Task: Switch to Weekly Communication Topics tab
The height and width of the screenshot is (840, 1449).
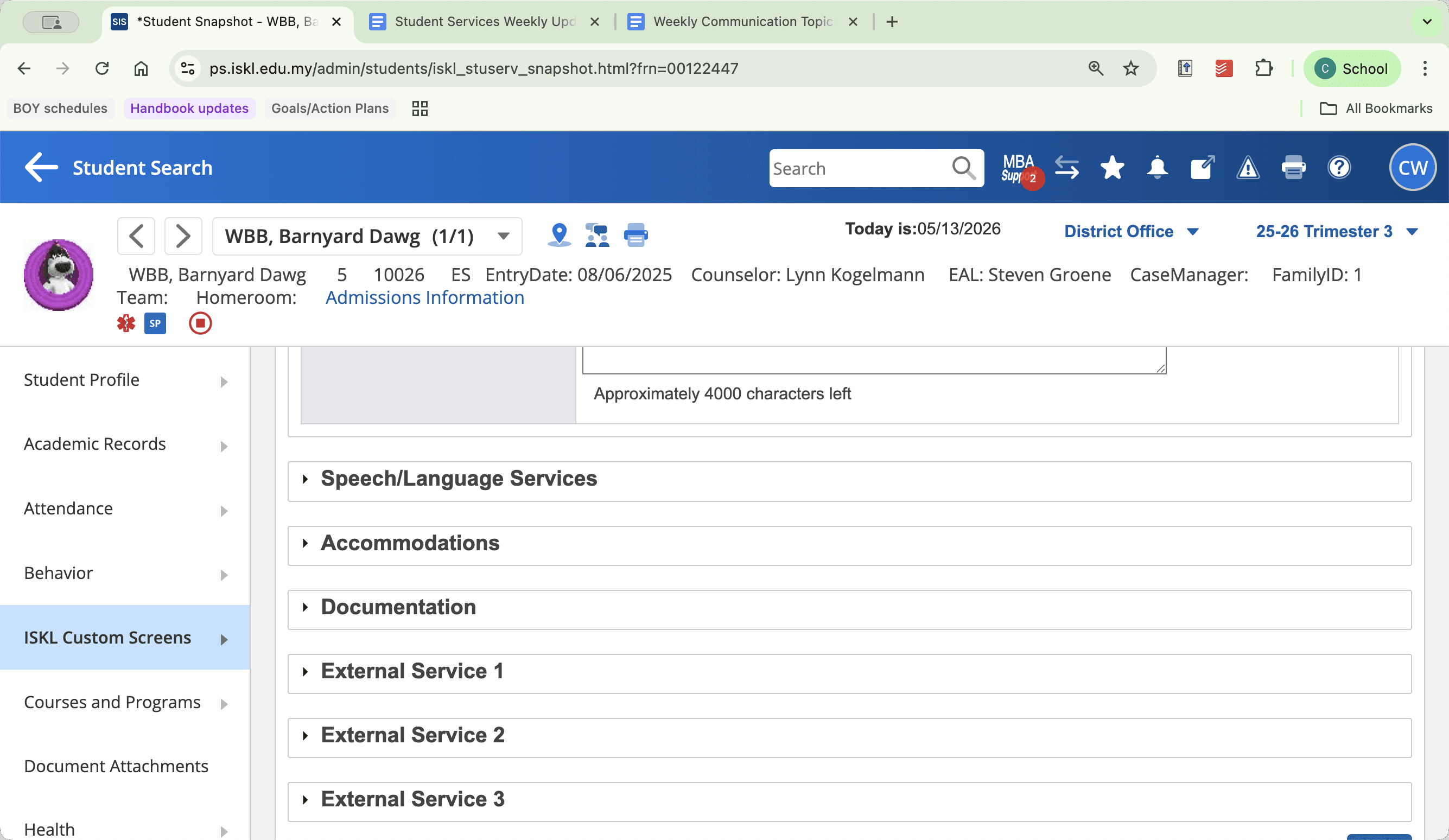Action: pos(742,22)
